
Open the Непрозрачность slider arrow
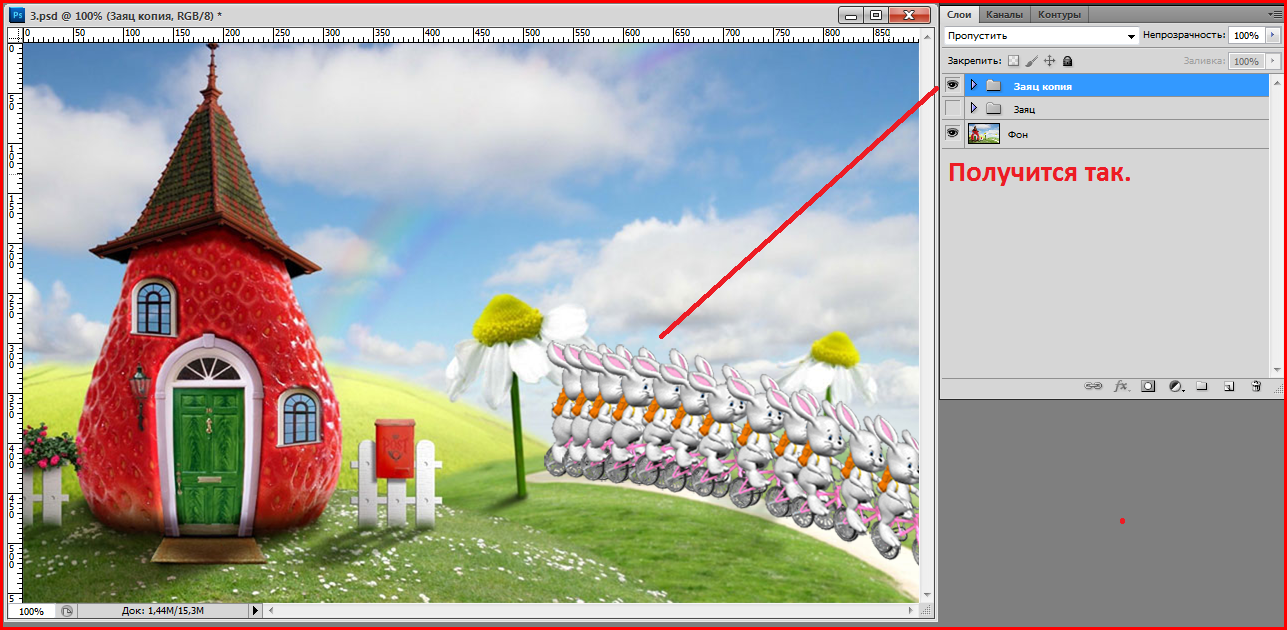1273,35
